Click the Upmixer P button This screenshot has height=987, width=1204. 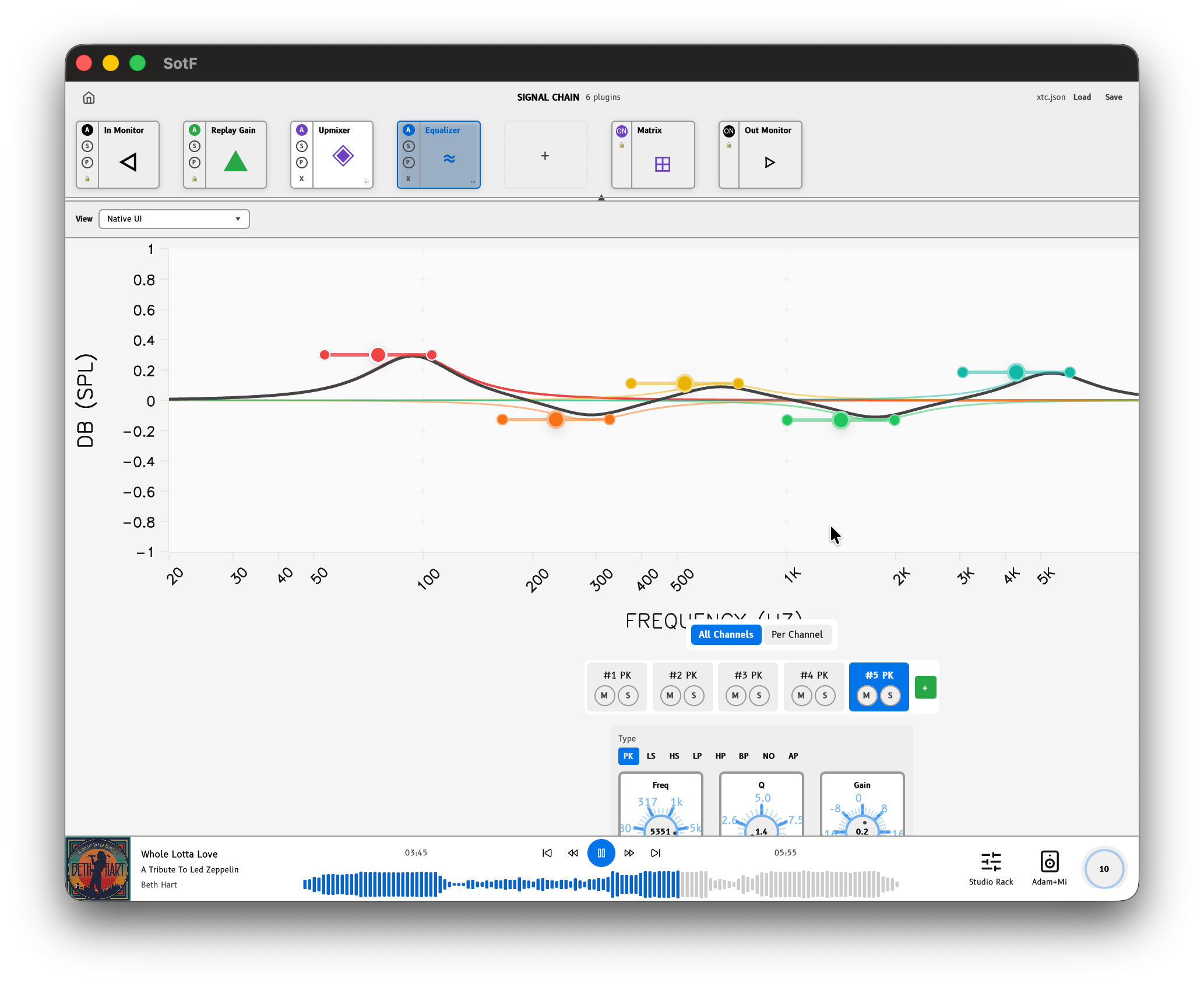coord(301,163)
